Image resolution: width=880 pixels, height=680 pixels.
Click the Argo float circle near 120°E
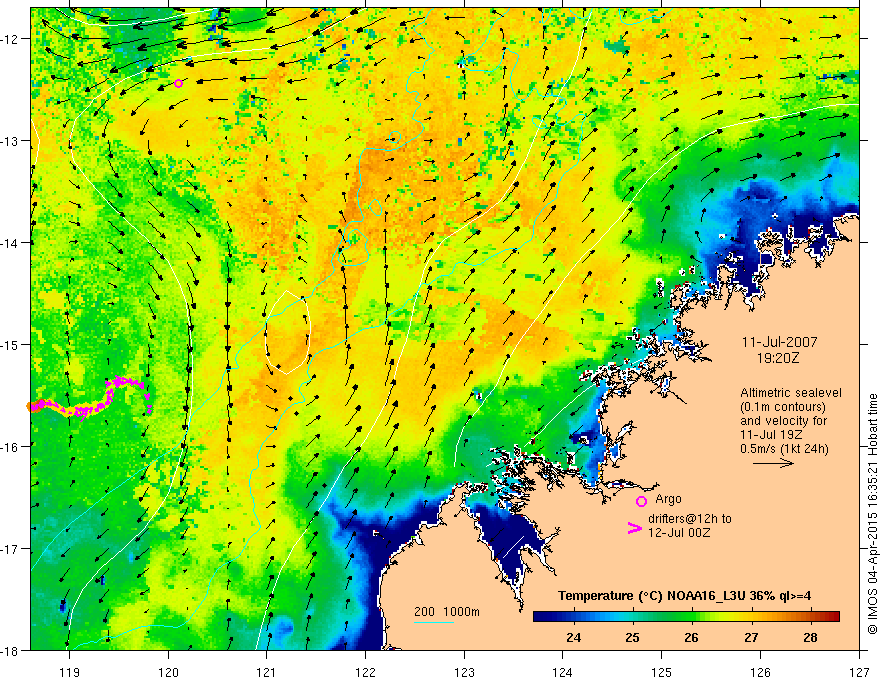tap(178, 84)
